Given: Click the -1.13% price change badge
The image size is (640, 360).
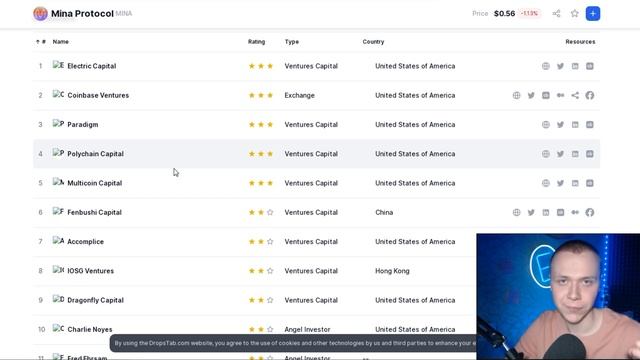Looking at the screenshot, I should click(x=529, y=13).
